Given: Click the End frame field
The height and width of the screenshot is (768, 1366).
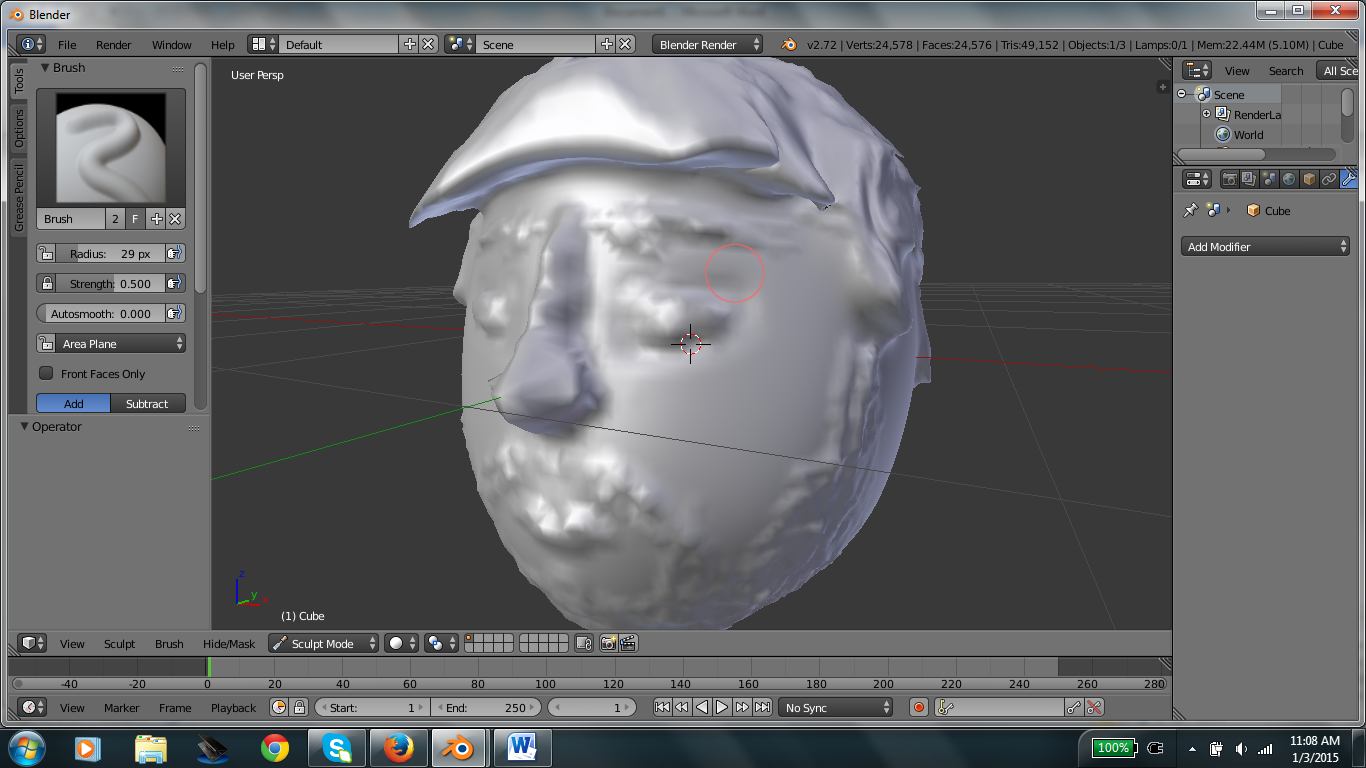Looking at the screenshot, I should pyautogui.click(x=486, y=707).
